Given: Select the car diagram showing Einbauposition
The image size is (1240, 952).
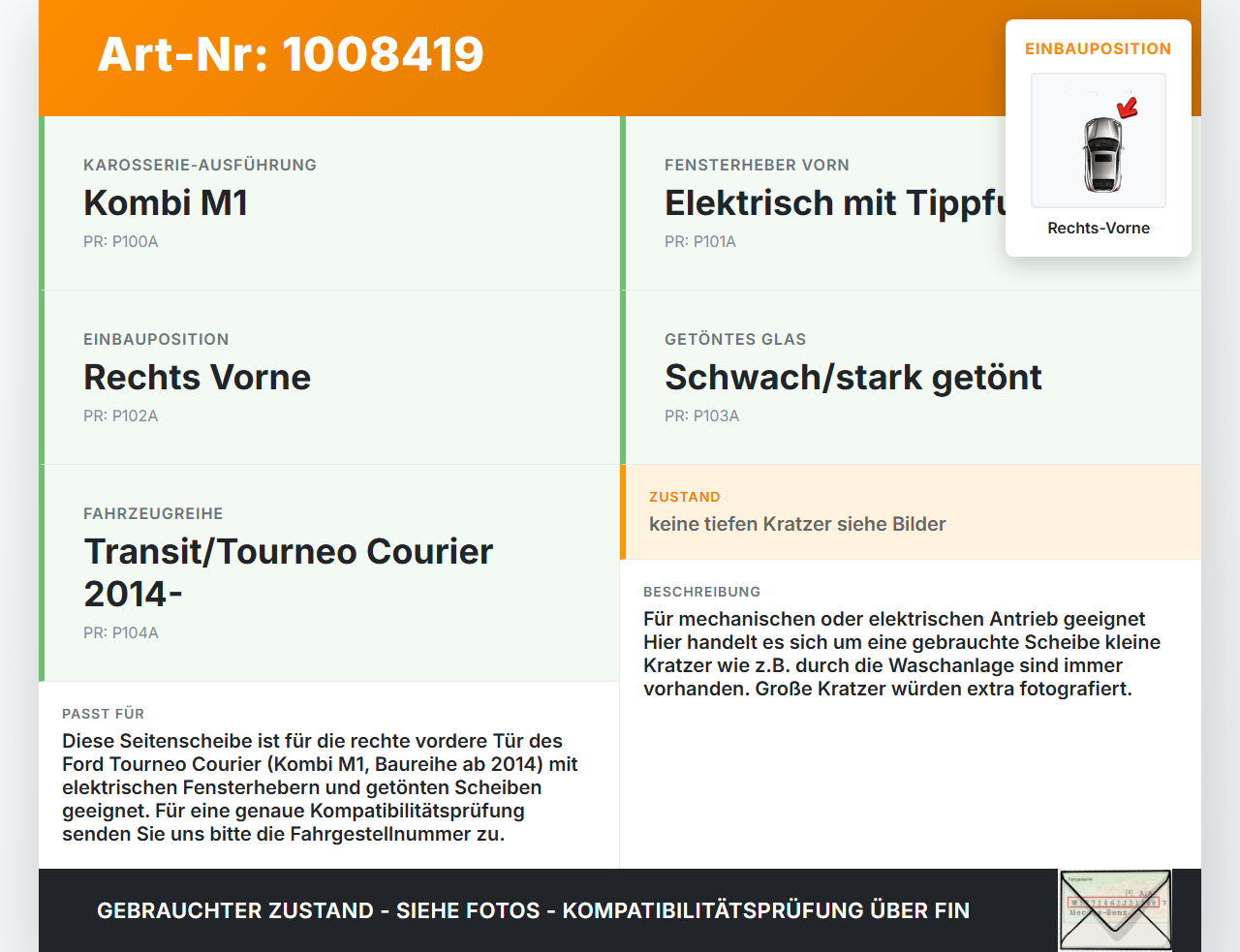Looking at the screenshot, I should click(x=1098, y=140).
